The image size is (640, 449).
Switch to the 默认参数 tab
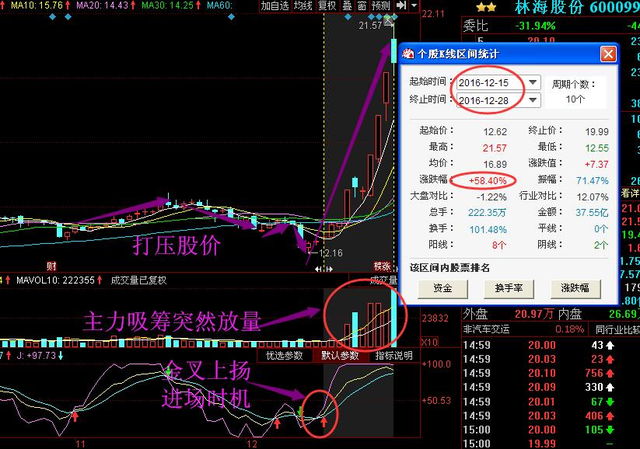coord(340,356)
